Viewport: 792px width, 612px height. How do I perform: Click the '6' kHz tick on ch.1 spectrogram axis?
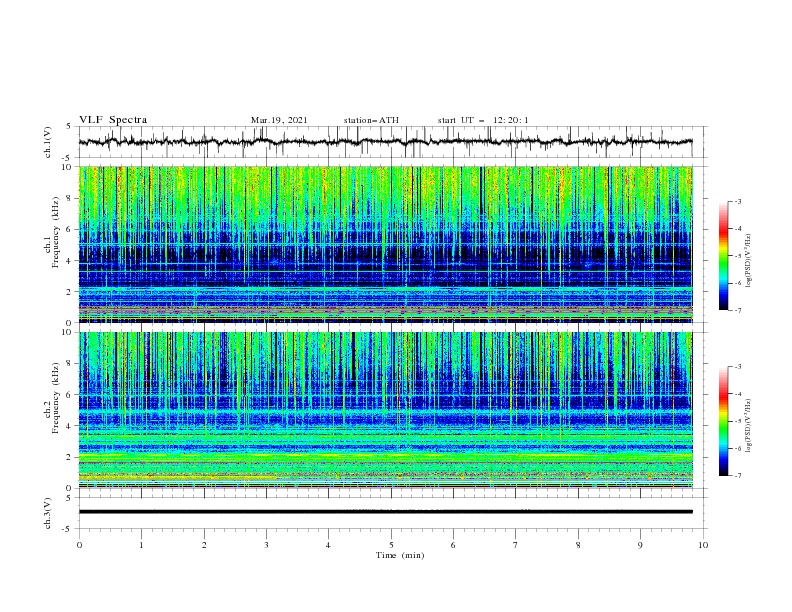pyautogui.click(x=71, y=229)
